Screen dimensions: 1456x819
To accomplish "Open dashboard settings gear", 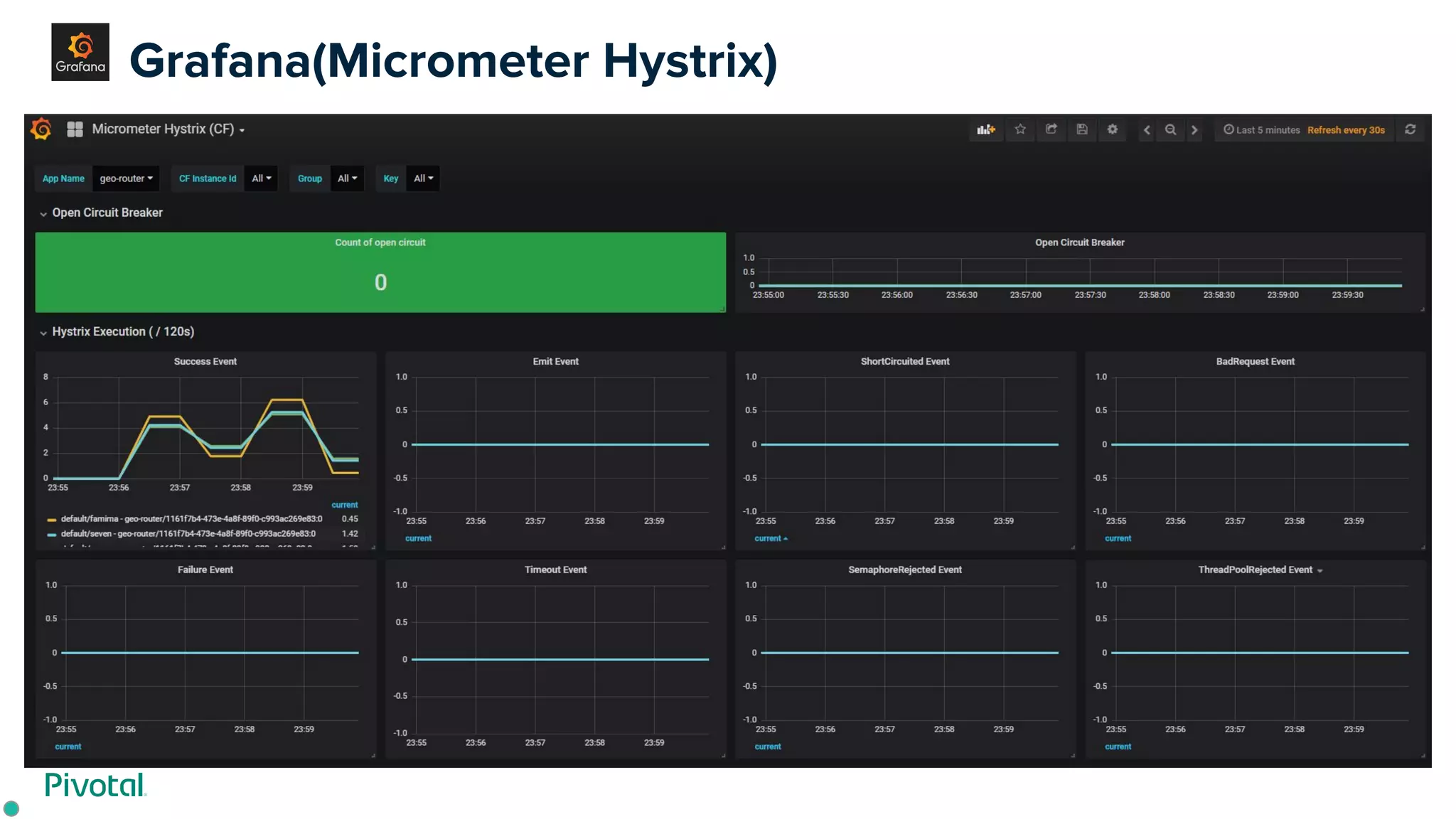I will 1112,129.
